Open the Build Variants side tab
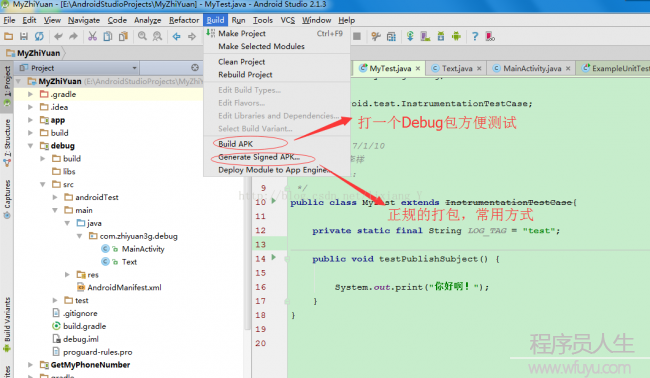The height and width of the screenshot is (378, 650). click(7, 324)
